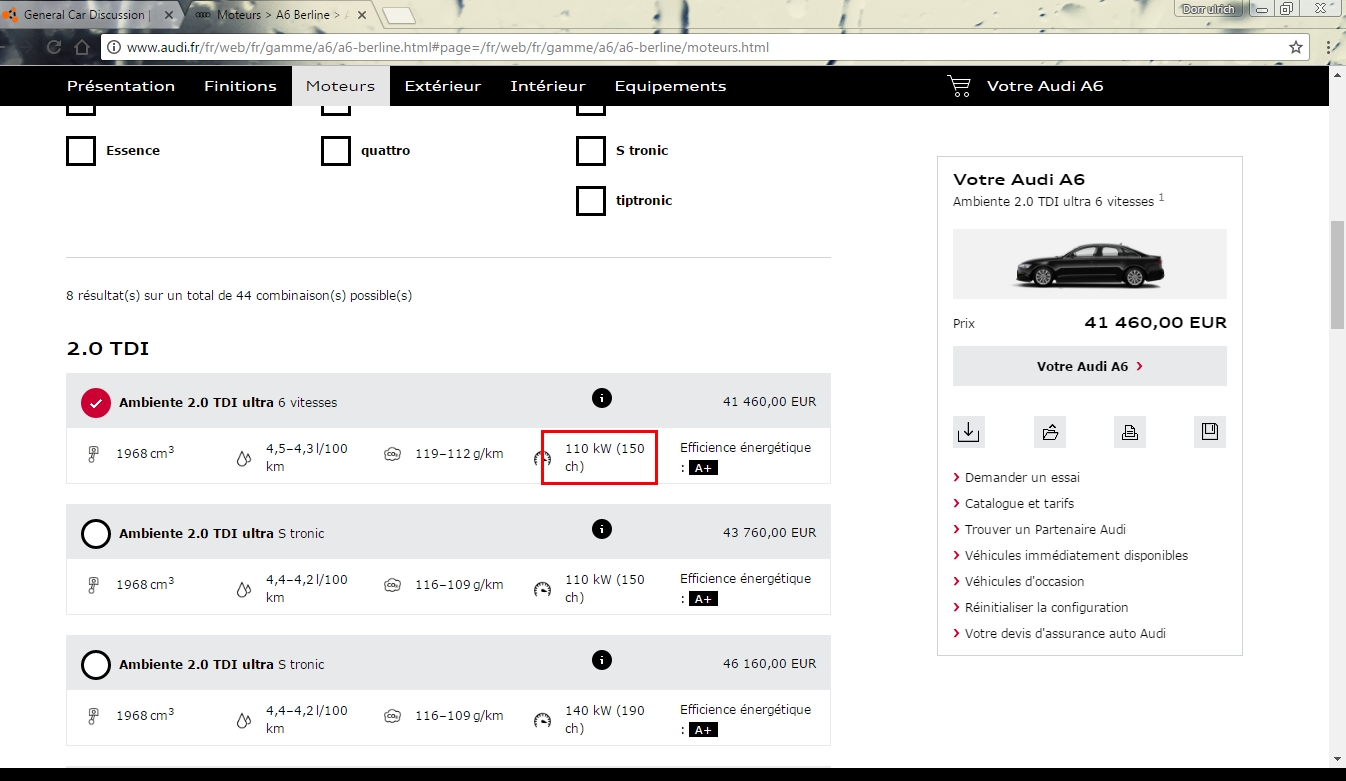
Task: Open info icon for 46 160,00 EUR model
Action: tap(602, 660)
